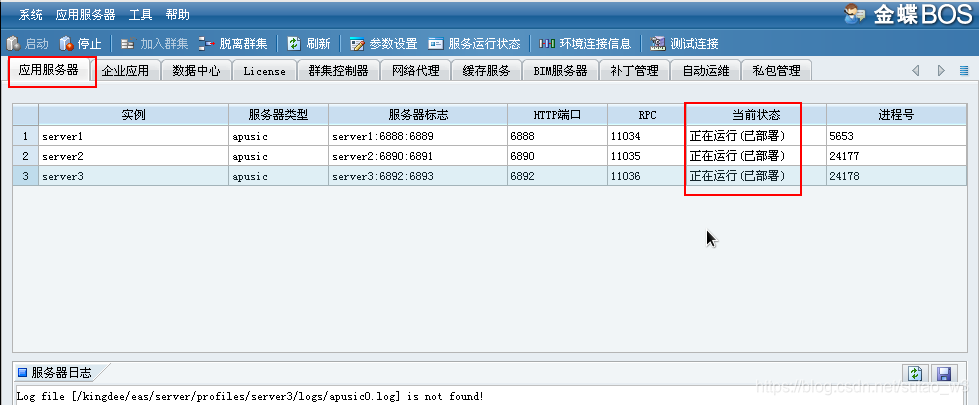The height and width of the screenshot is (405, 979).
Task: Open the tab list menu icon
Action: (963, 71)
